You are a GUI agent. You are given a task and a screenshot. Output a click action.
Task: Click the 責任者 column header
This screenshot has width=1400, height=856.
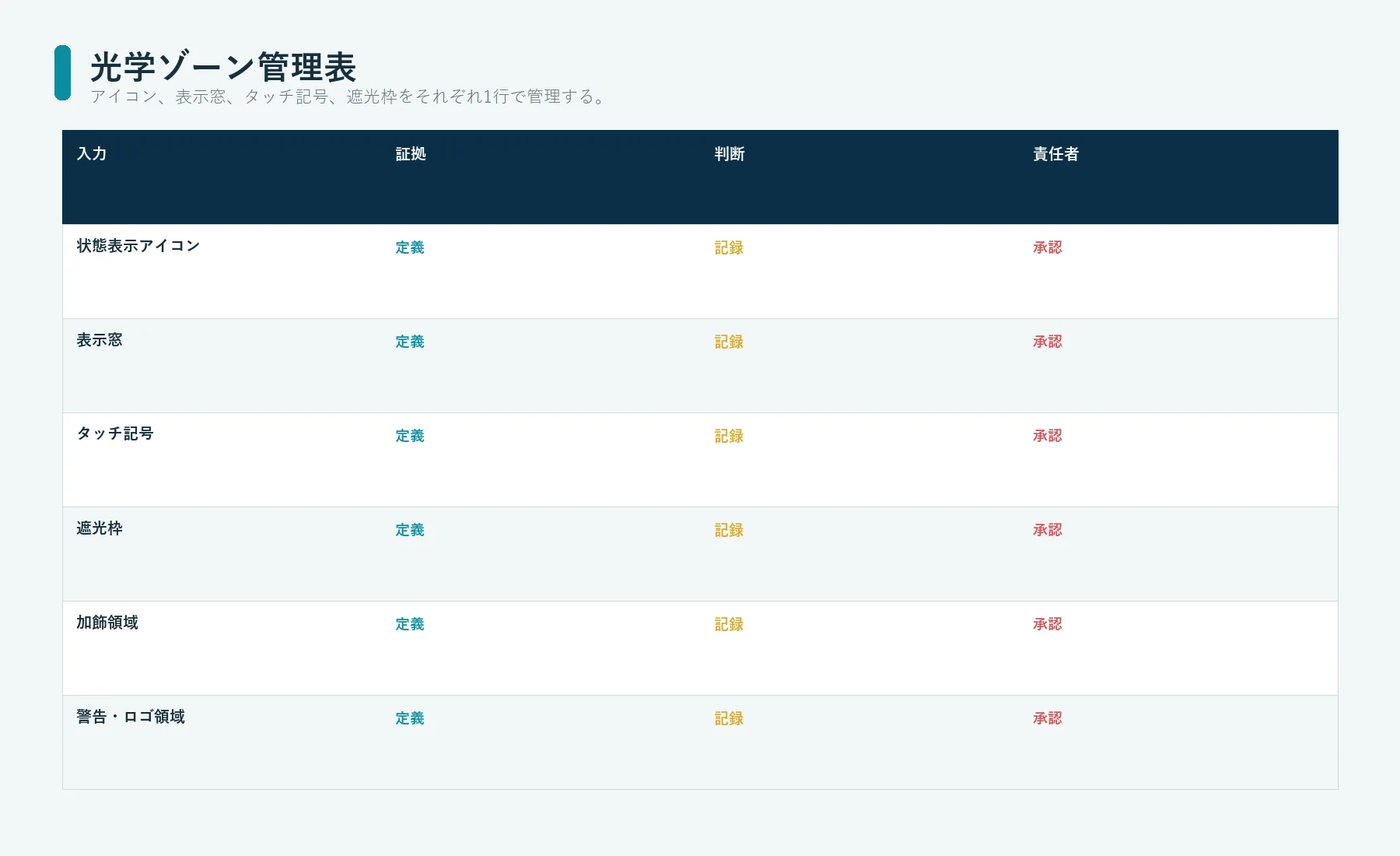click(1055, 154)
